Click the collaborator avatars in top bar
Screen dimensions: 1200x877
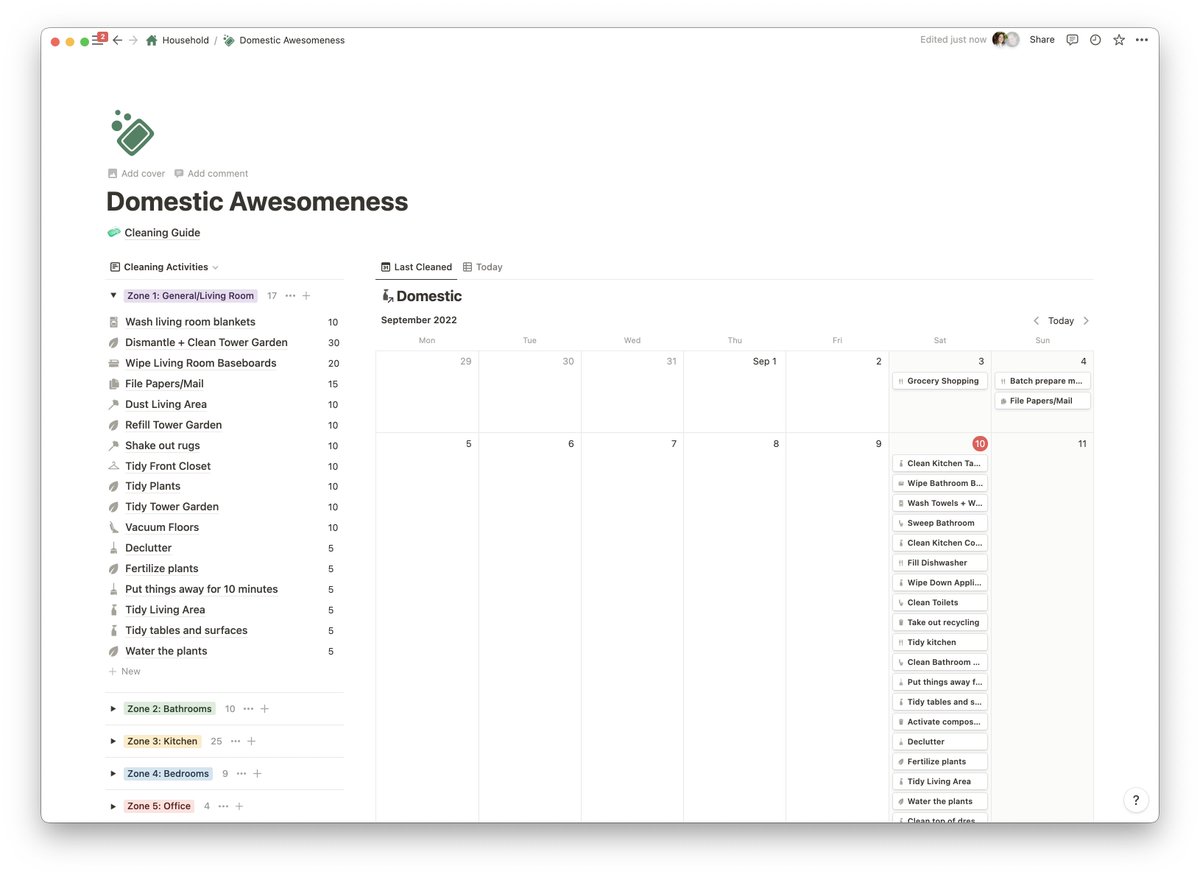[x=1005, y=40]
